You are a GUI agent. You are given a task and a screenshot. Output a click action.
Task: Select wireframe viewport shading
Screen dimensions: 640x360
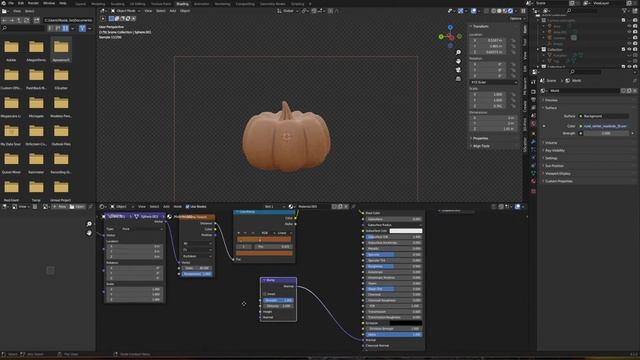point(493,11)
